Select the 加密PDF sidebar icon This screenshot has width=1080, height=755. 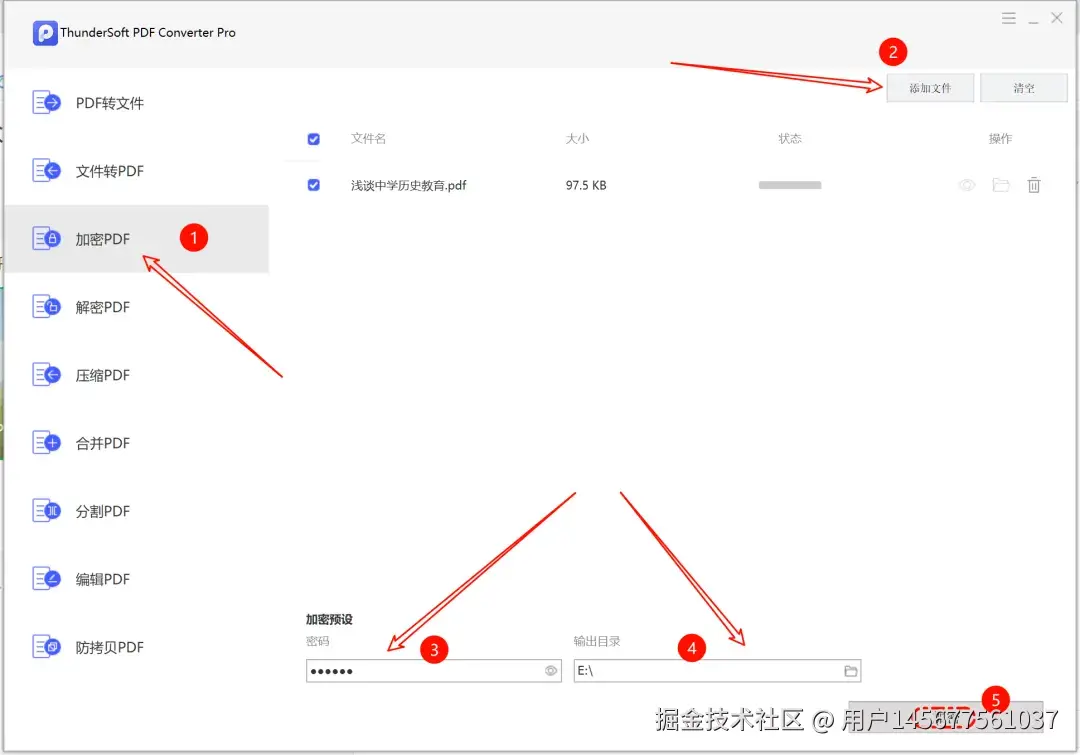coord(46,238)
